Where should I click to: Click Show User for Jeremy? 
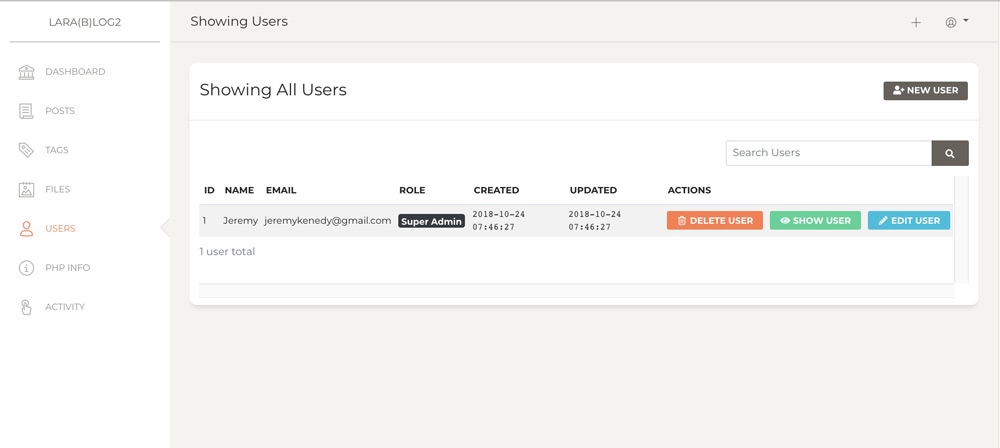815,221
